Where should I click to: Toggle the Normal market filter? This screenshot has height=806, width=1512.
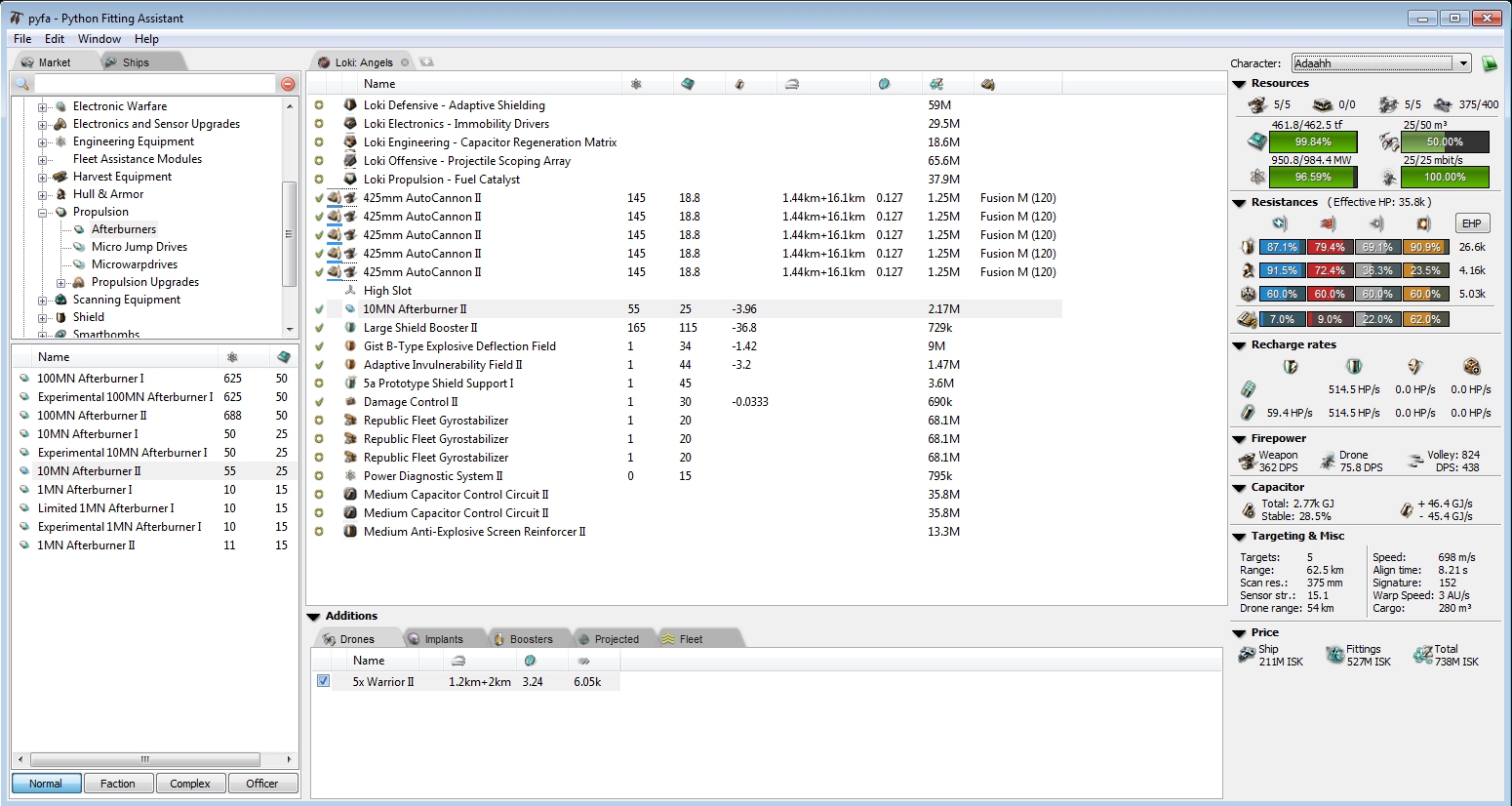[46, 784]
